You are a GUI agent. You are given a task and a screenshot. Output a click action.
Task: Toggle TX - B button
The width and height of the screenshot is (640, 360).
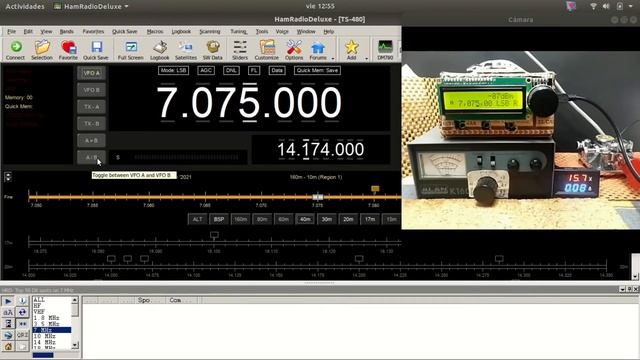tap(91, 124)
